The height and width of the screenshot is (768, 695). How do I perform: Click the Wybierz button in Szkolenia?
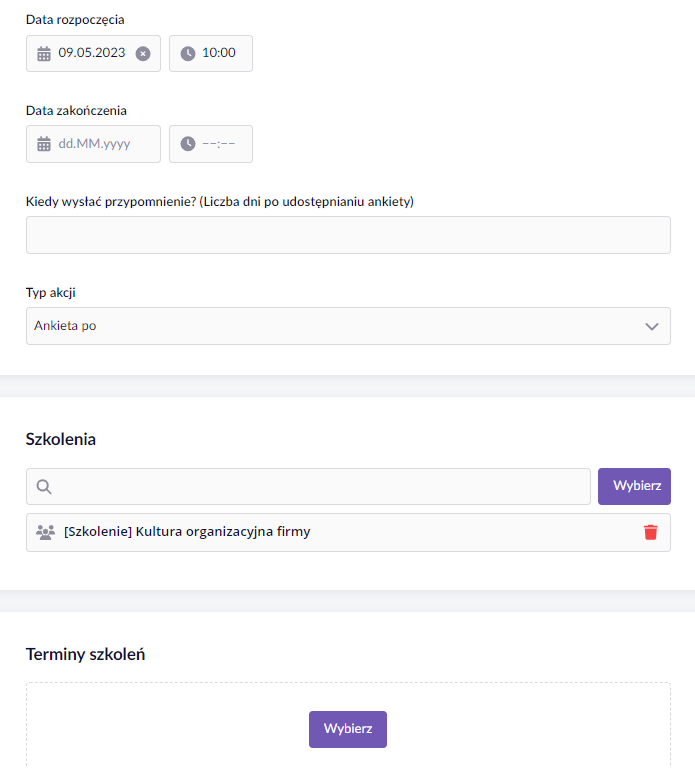pos(634,486)
